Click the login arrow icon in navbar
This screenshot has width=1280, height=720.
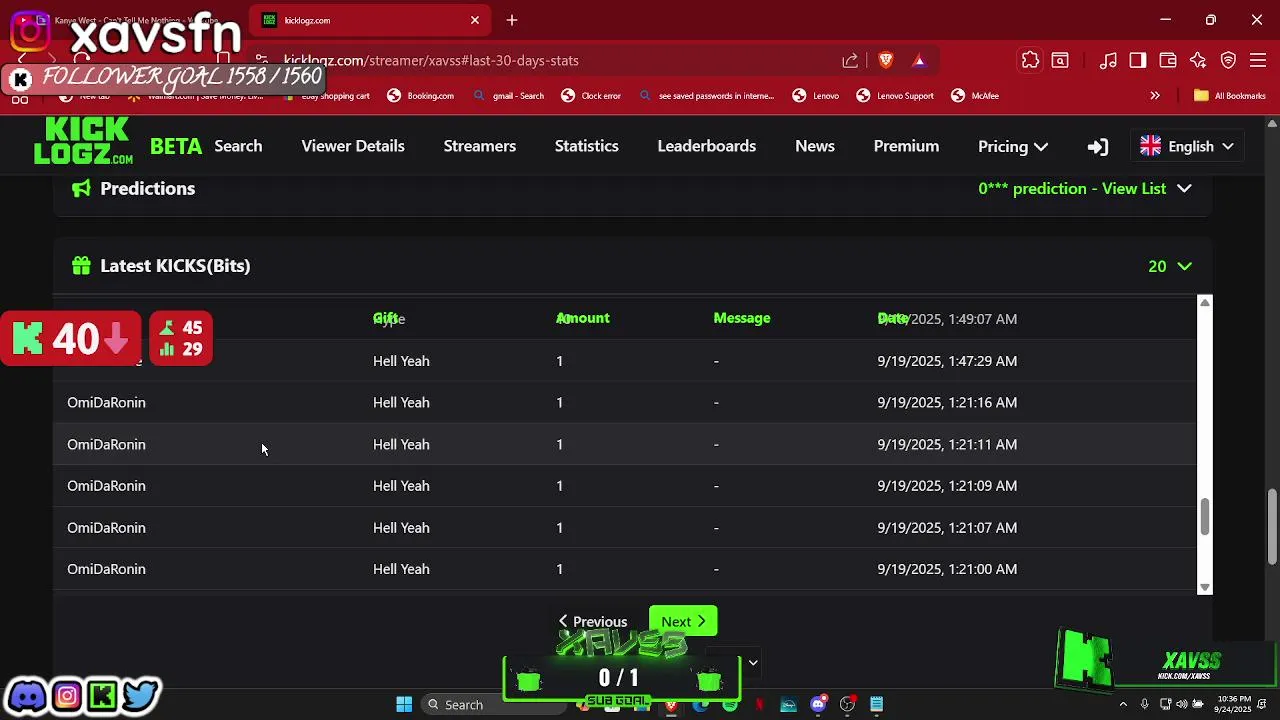[1097, 147]
